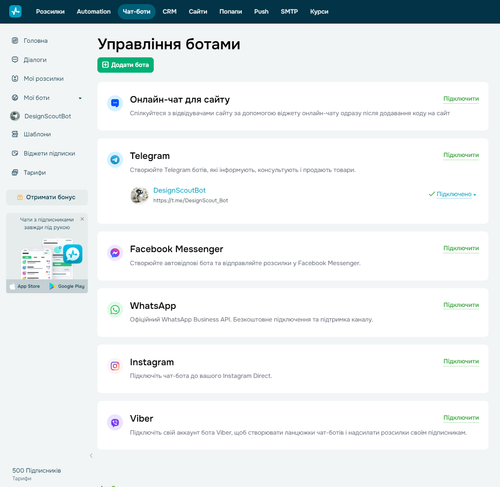Go to Шаблони in sidebar

point(37,134)
